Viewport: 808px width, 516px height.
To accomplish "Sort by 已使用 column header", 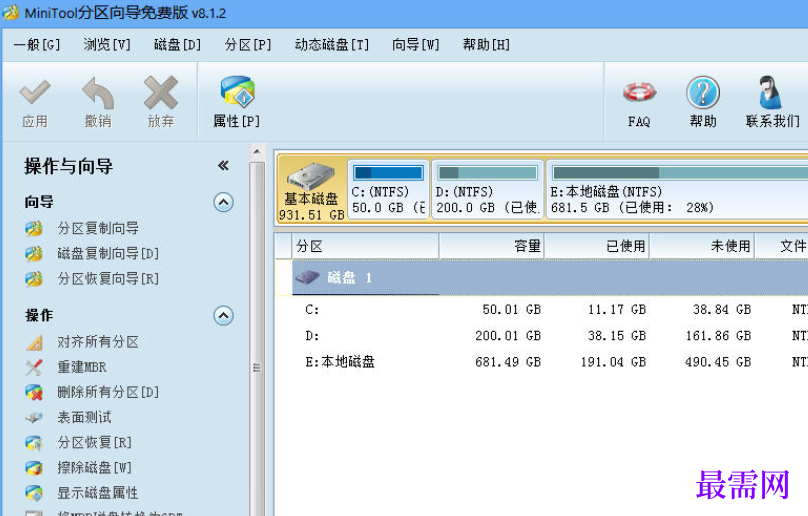I will [597, 246].
